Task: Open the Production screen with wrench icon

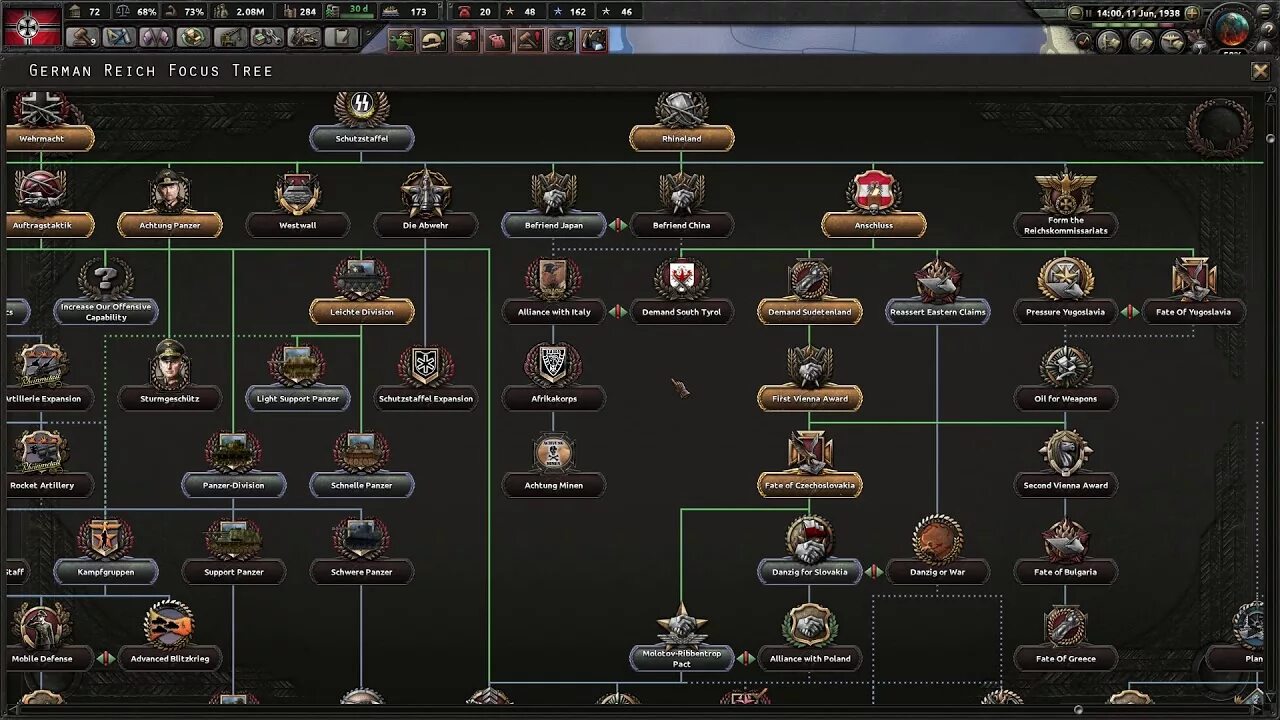Action: click(267, 37)
